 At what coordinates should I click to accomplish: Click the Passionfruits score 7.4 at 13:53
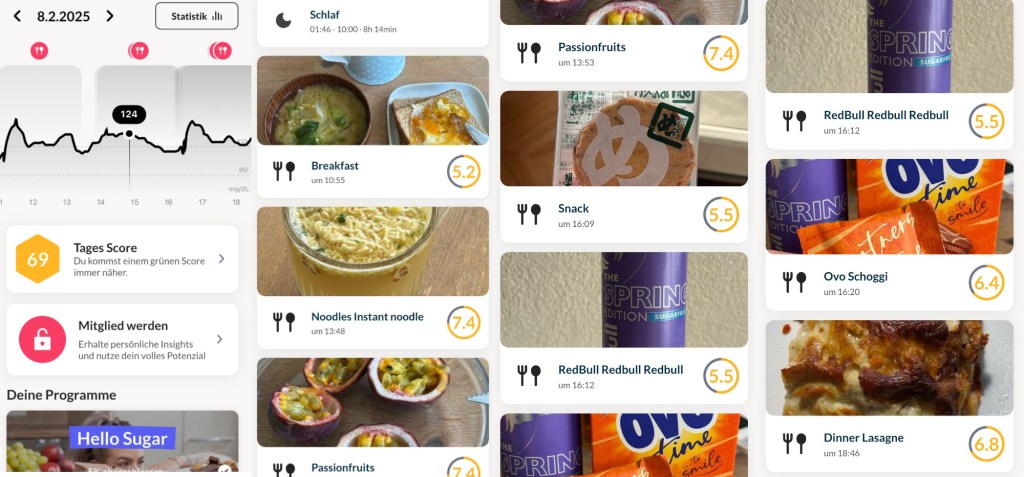click(x=721, y=53)
